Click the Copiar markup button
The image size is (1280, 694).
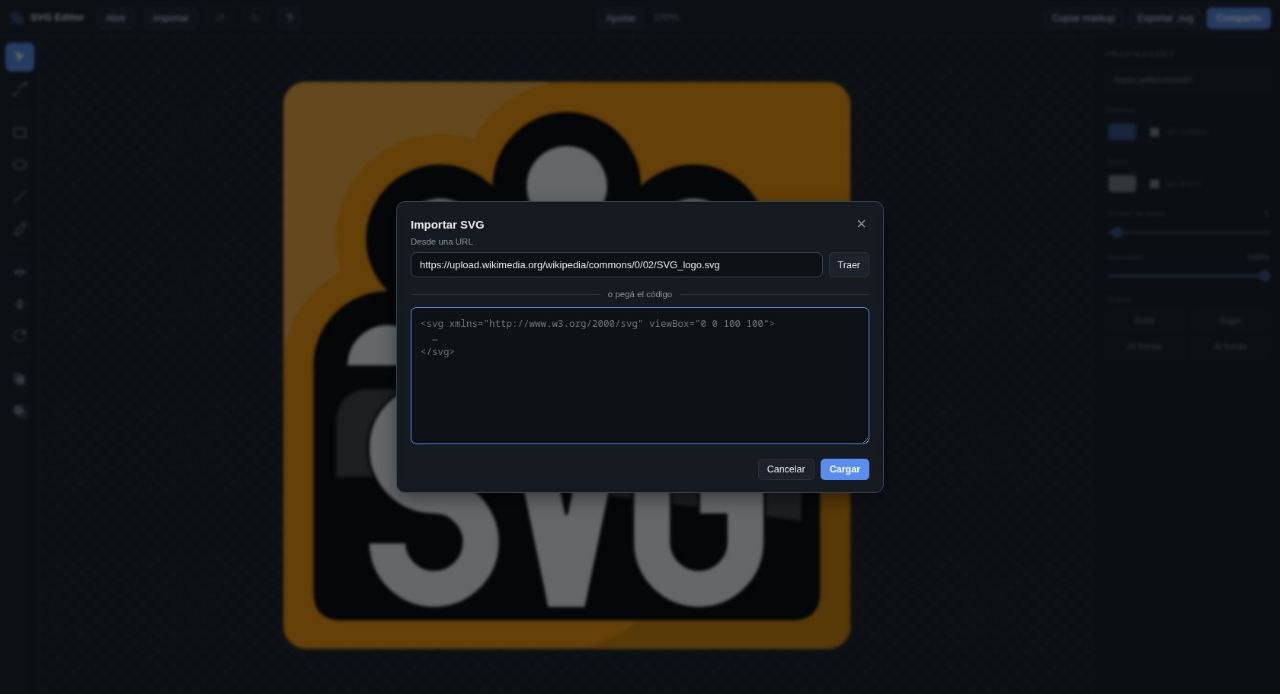1083,18
